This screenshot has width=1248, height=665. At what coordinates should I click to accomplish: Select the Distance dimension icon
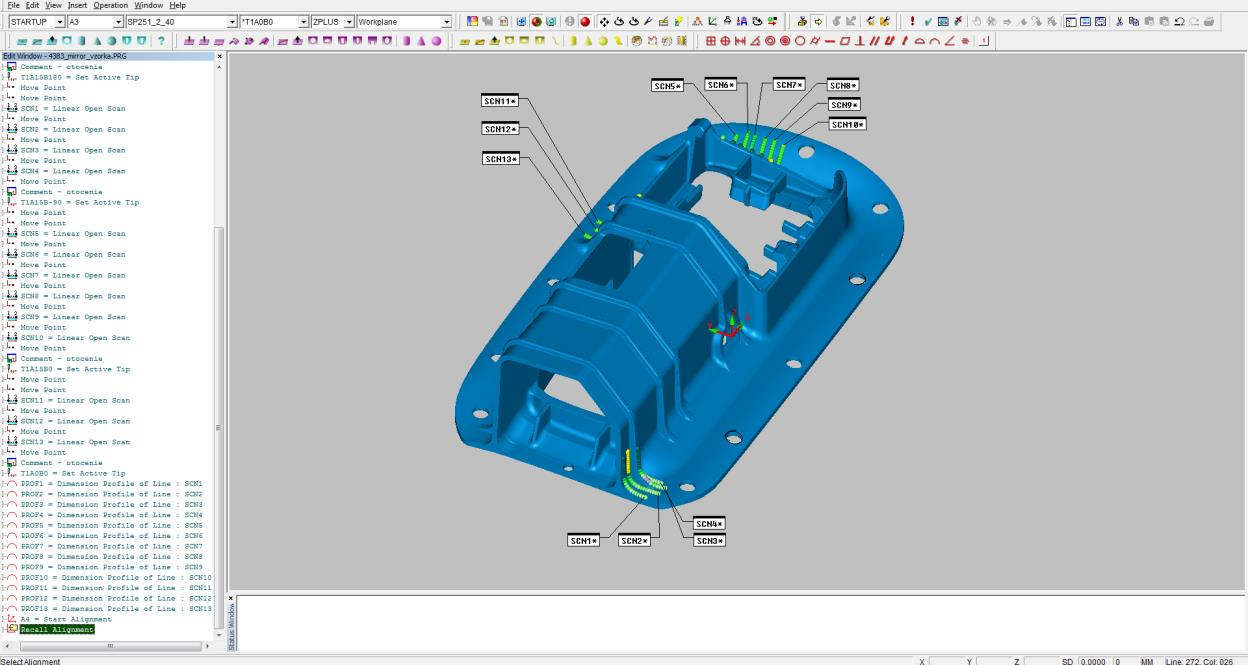[740, 41]
